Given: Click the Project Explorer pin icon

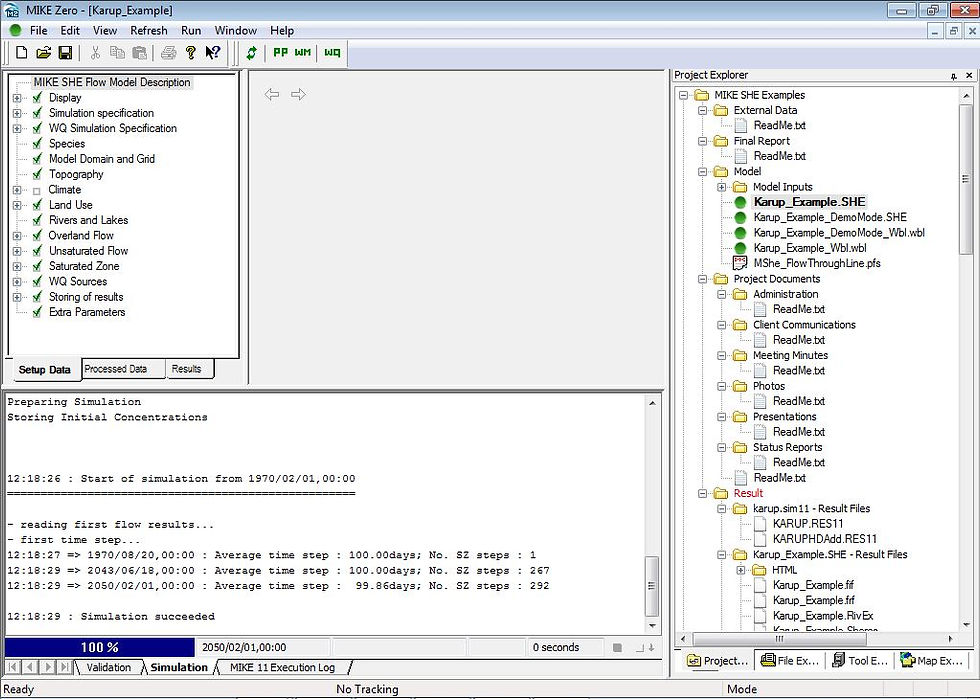Looking at the screenshot, I should coord(953,76).
